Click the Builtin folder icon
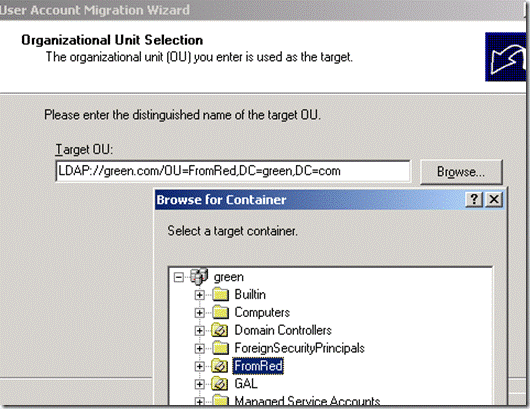 pyautogui.click(x=221, y=294)
